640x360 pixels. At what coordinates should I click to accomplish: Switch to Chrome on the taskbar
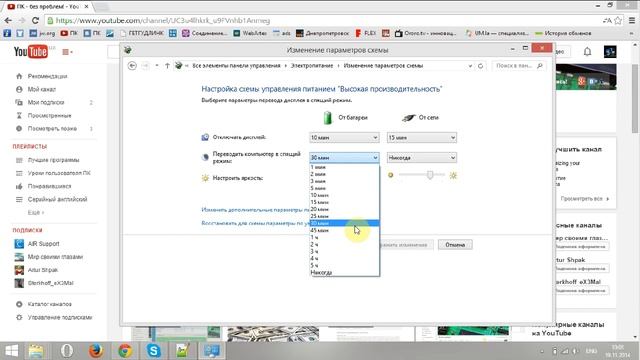click(125, 351)
